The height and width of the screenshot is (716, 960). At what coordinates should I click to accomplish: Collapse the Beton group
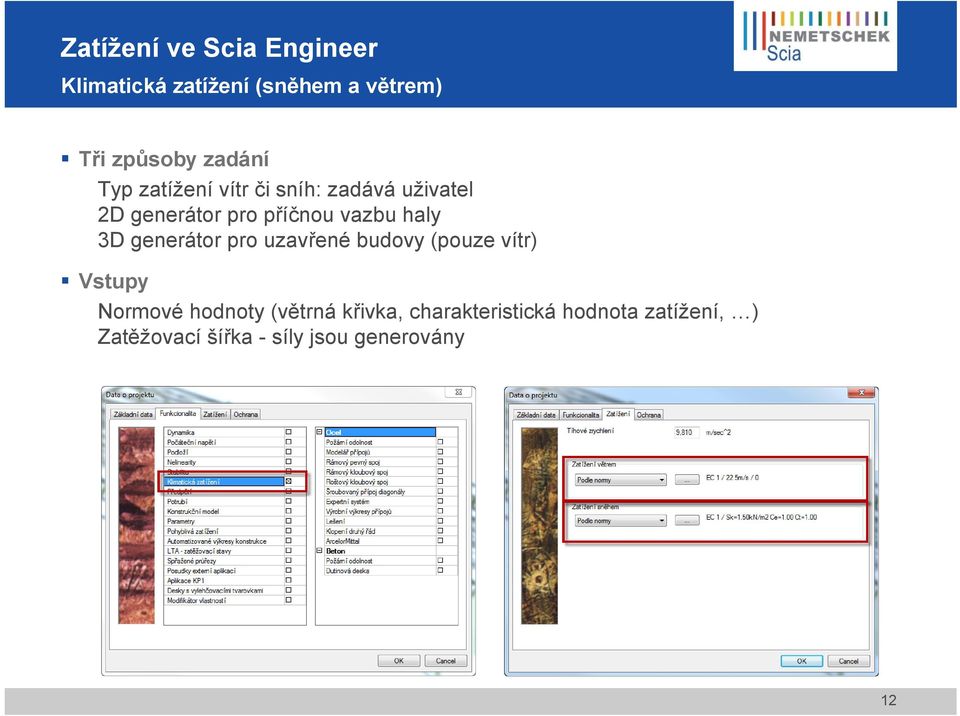pyautogui.click(x=320, y=551)
